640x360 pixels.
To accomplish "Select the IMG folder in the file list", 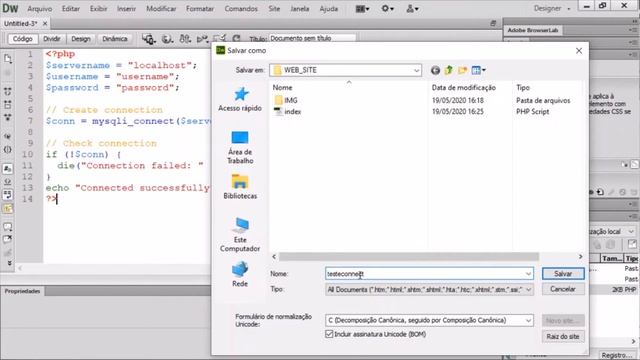I will pos(286,100).
